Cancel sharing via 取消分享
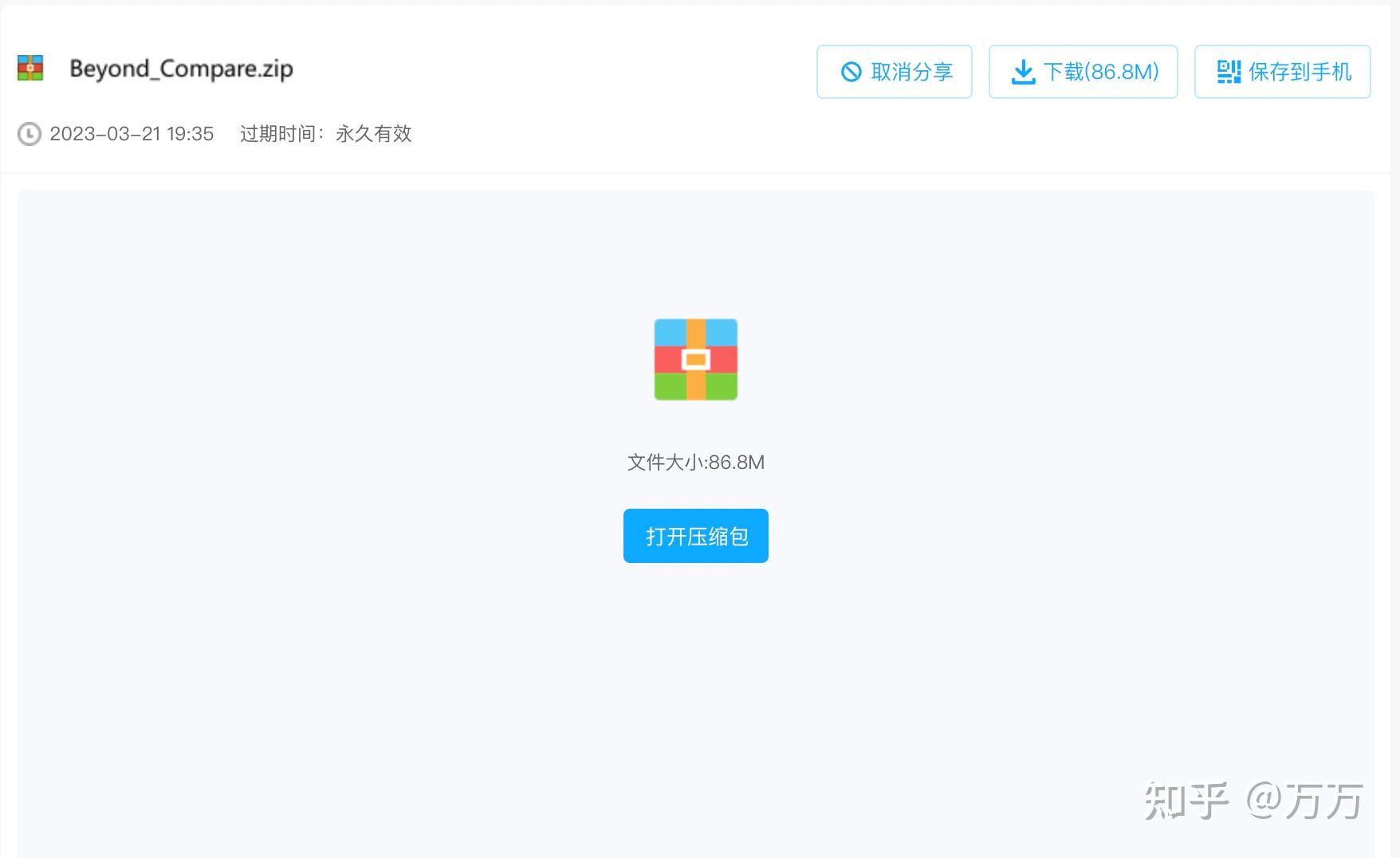This screenshot has height=858, width=1400. pos(894,71)
